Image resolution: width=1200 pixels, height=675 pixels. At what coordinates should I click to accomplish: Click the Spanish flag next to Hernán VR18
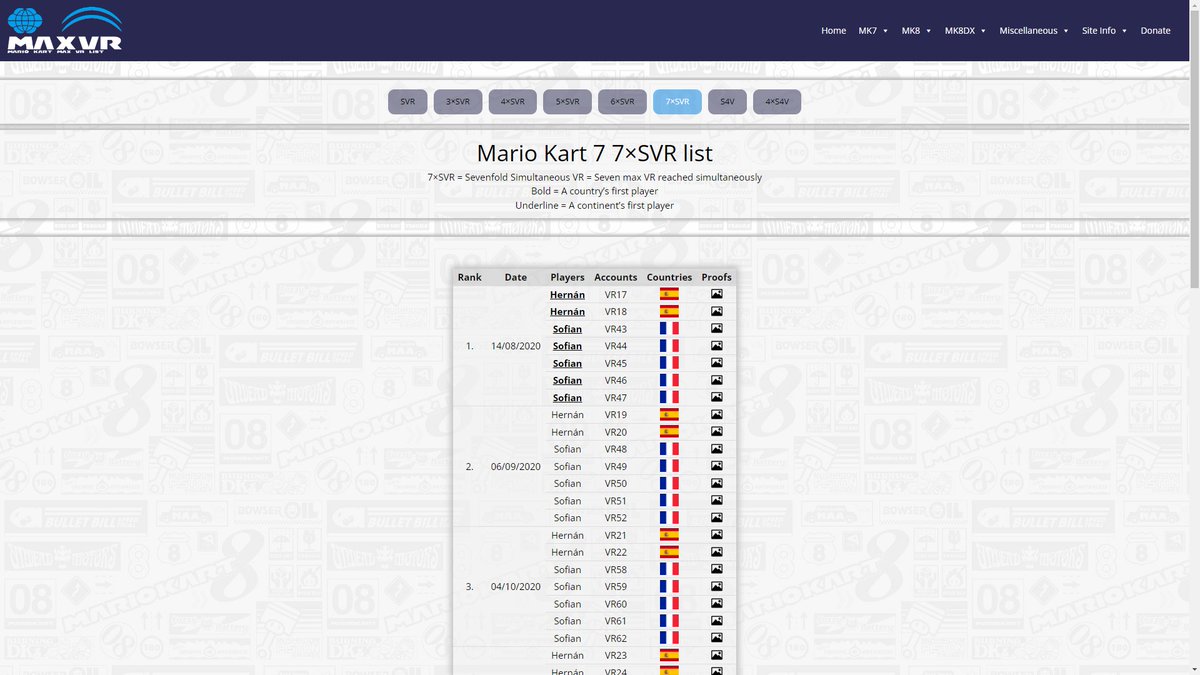(668, 311)
